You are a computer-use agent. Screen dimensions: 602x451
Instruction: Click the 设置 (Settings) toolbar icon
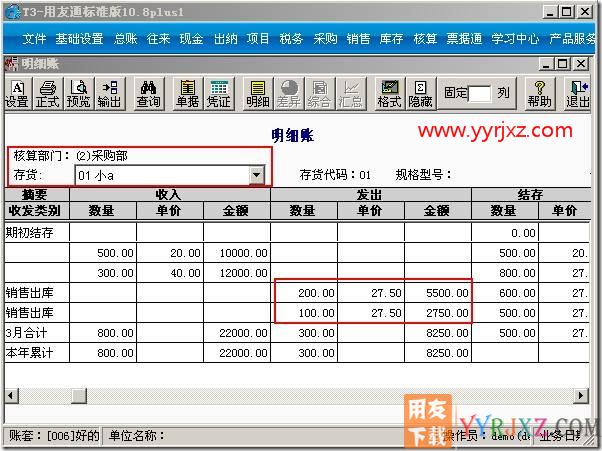pyautogui.click(x=17, y=94)
